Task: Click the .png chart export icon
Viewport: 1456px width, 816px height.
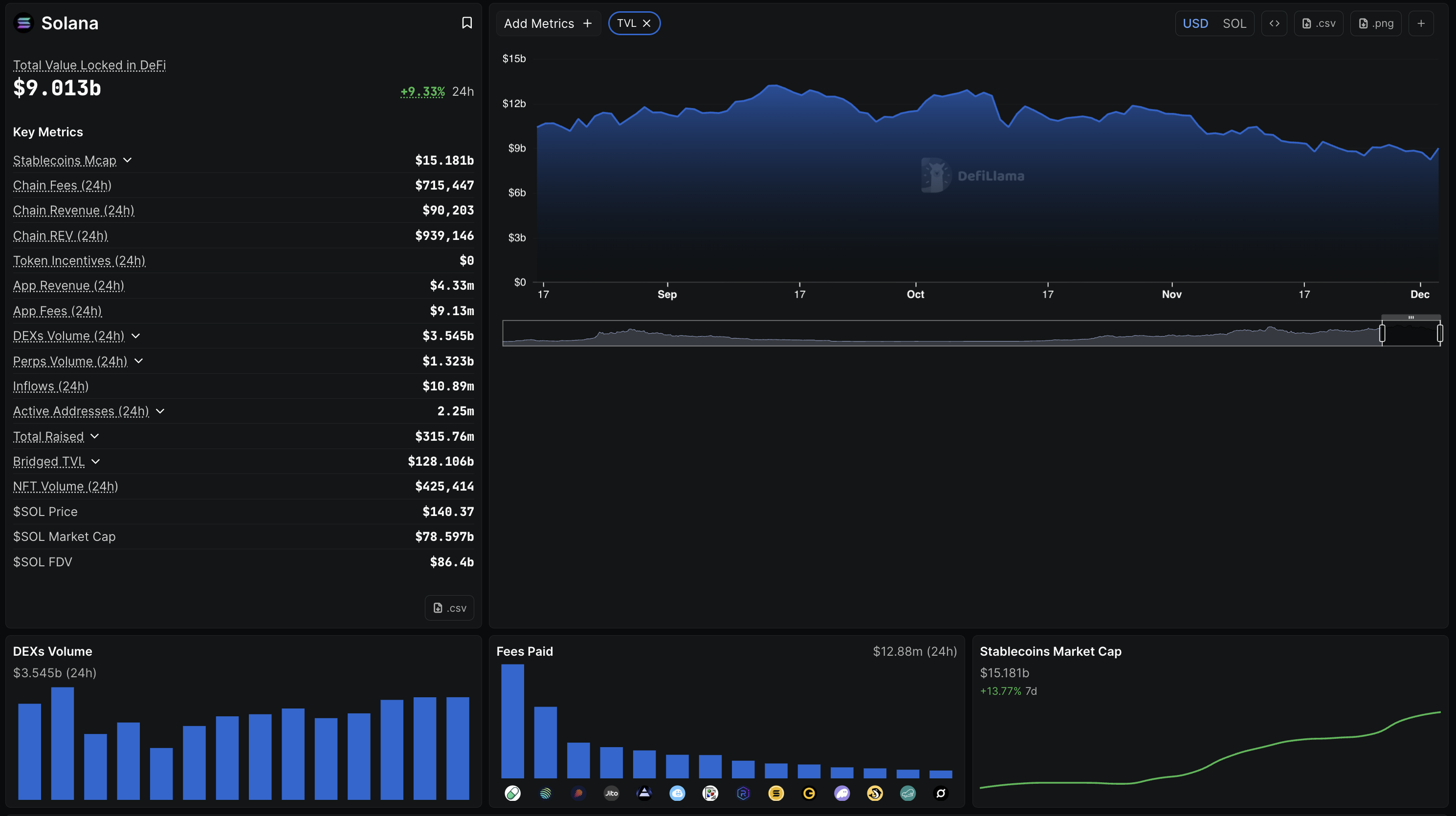Action: (1376, 23)
